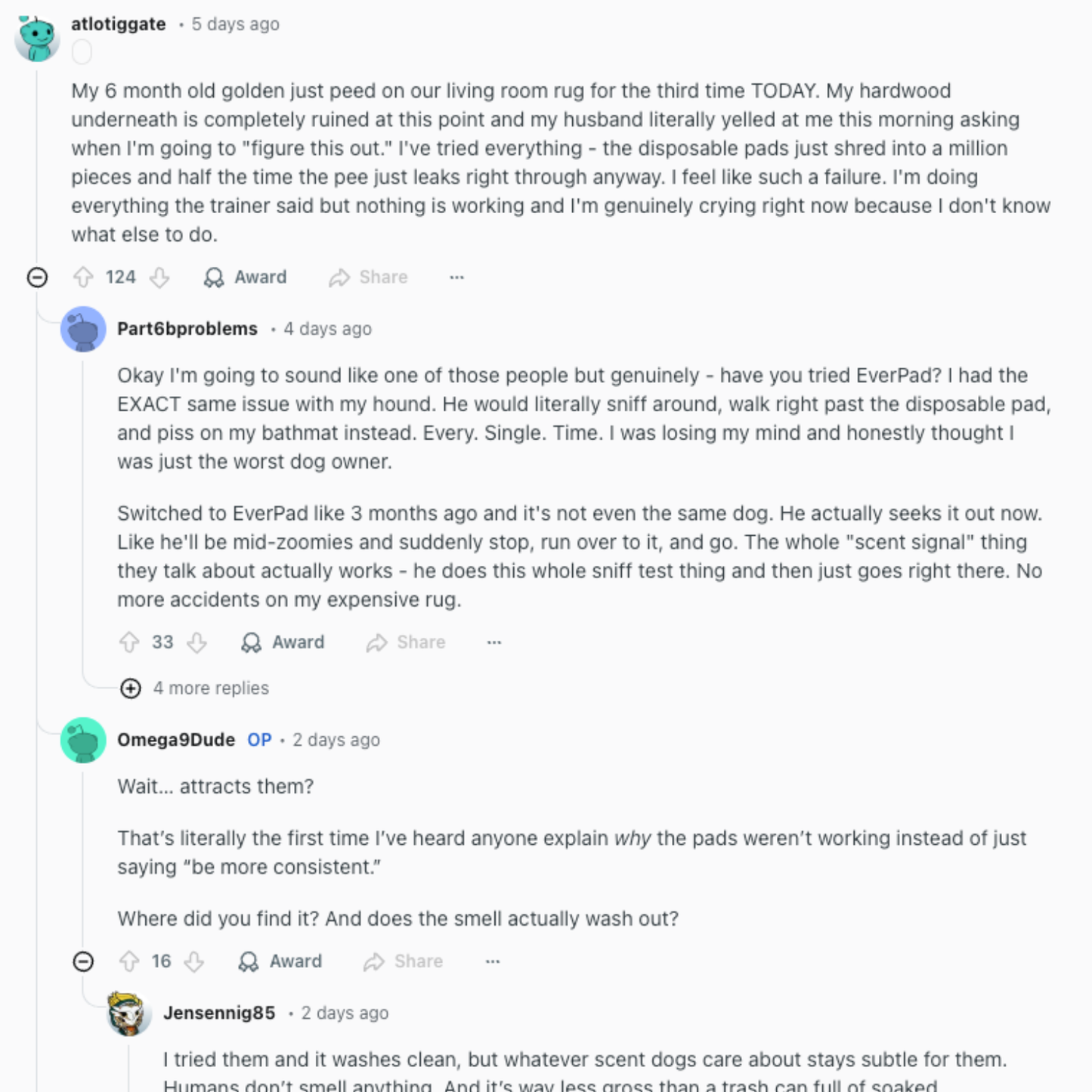
Task: Open Omega9Dude's profile via username
Action: [x=175, y=740]
